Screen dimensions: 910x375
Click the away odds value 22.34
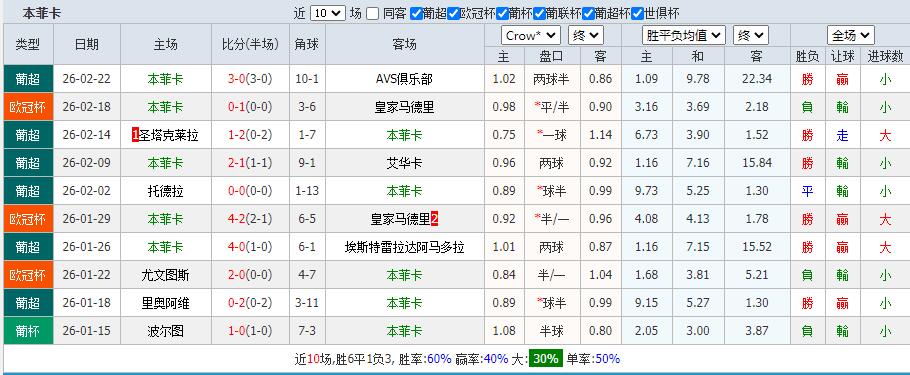pos(757,79)
